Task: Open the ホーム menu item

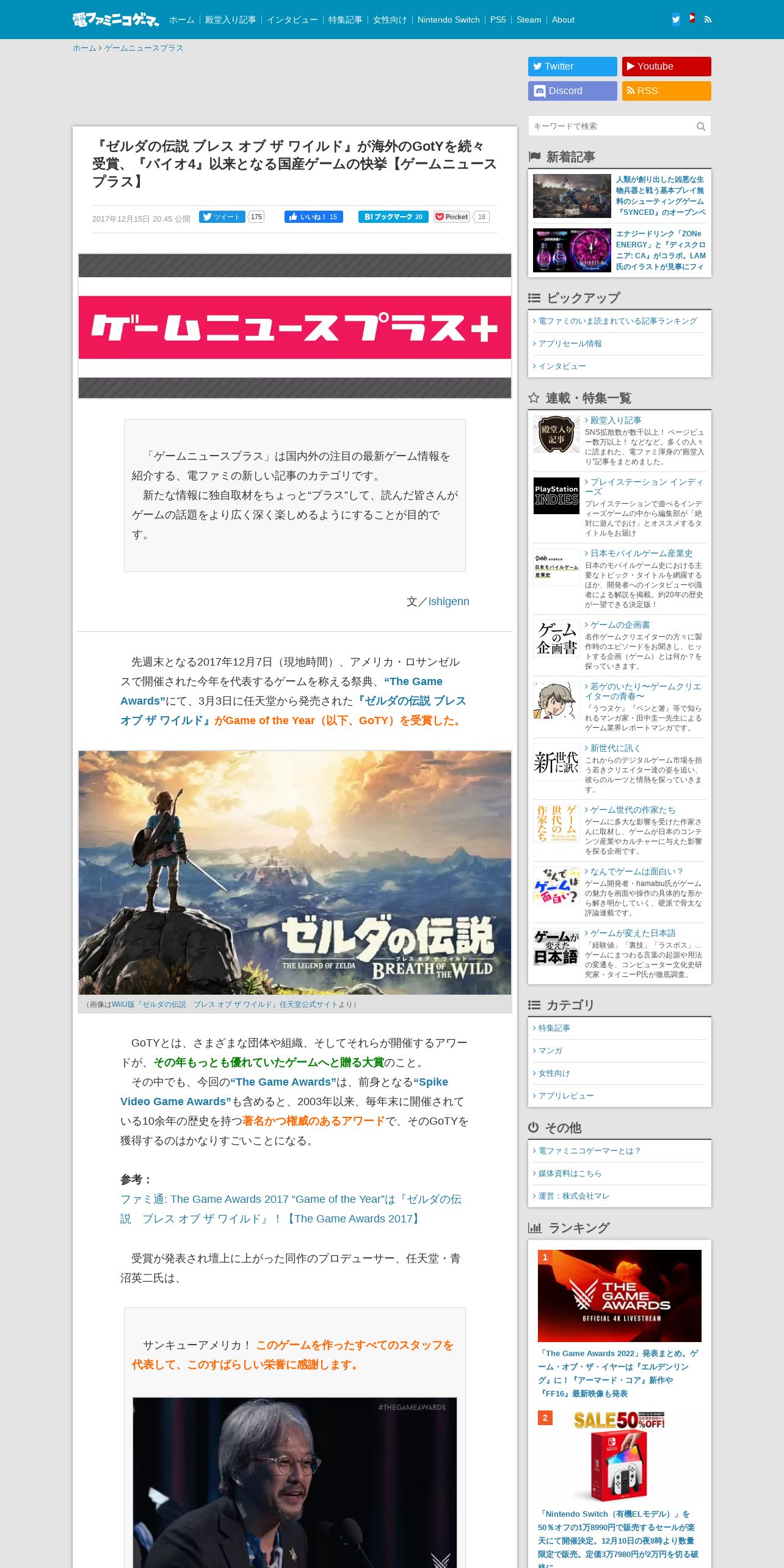Action: point(182,20)
